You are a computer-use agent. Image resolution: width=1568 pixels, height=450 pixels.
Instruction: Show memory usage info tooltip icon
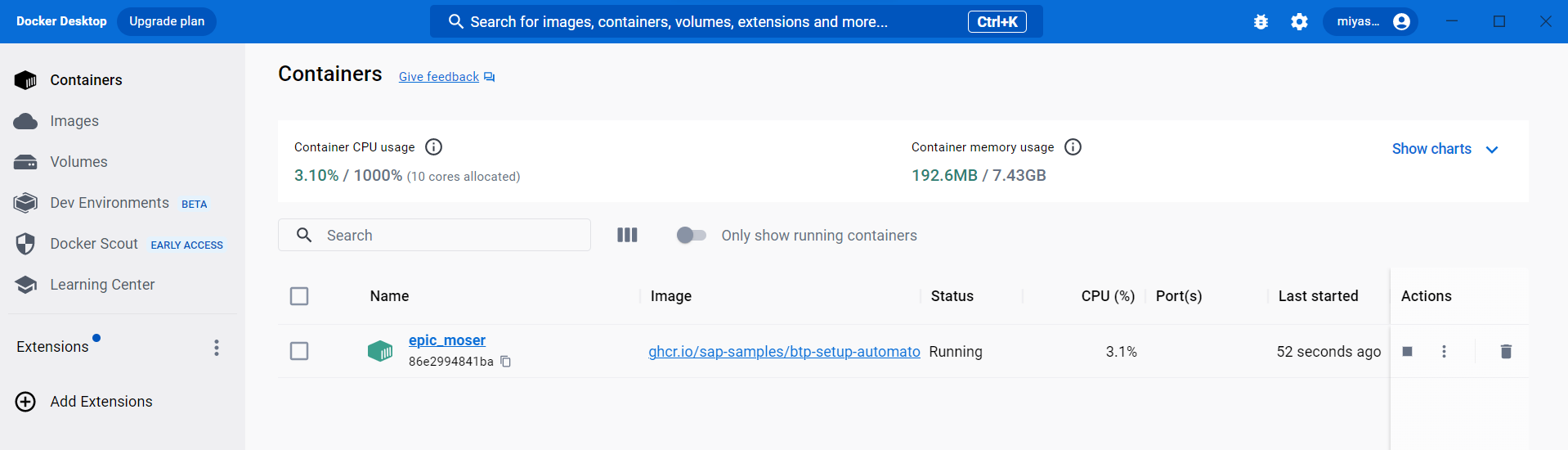click(x=1073, y=147)
